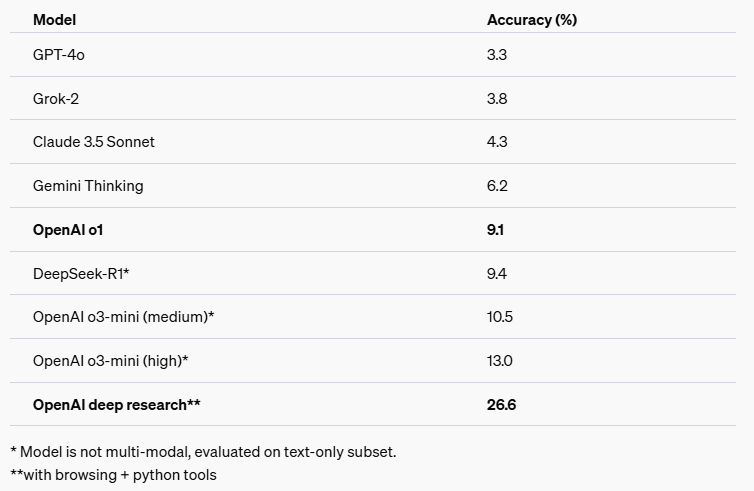Select the bold 26.6 accuracy value
754x491 pixels.
point(501,405)
